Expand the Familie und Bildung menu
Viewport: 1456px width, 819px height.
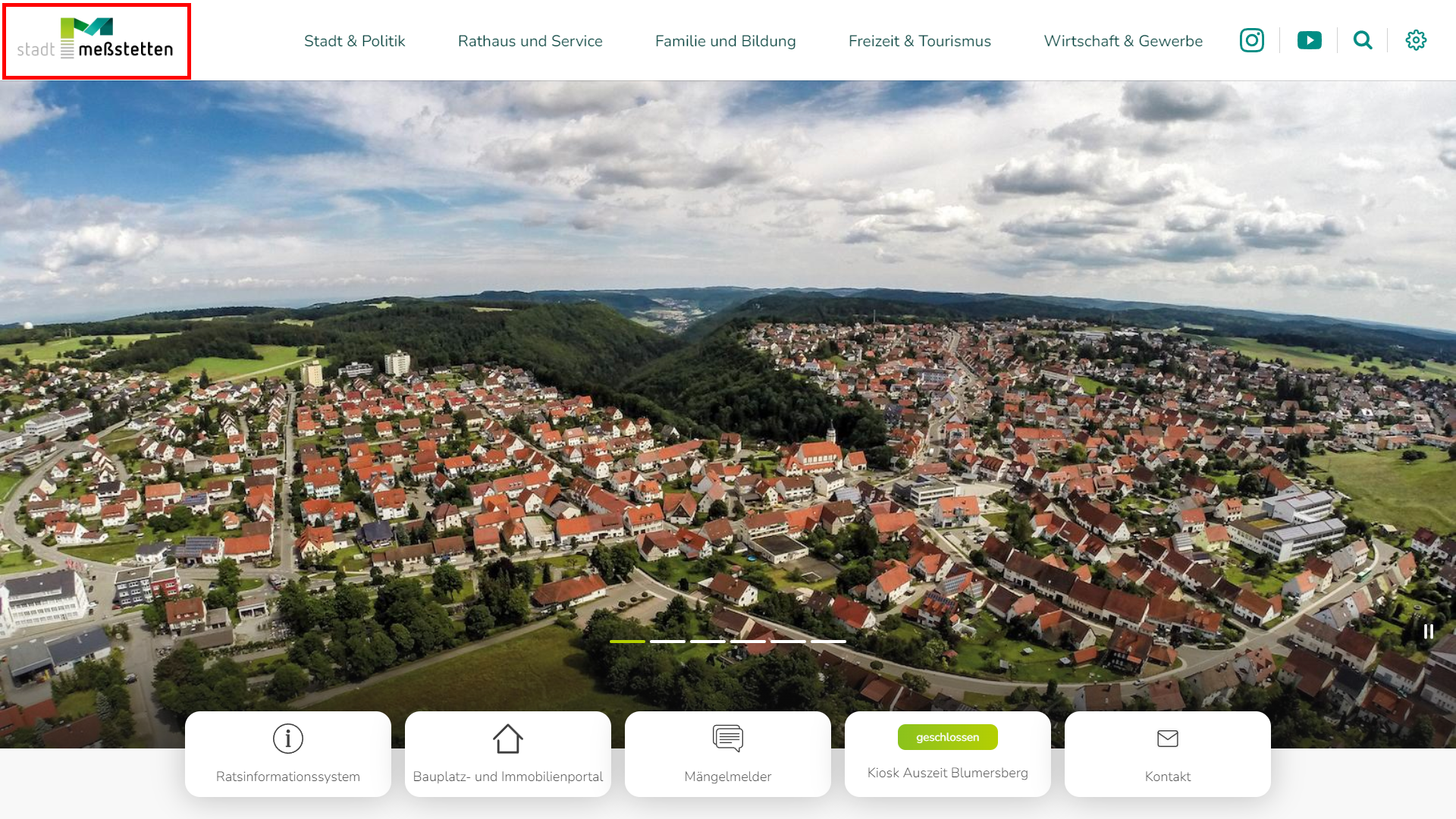coord(725,41)
